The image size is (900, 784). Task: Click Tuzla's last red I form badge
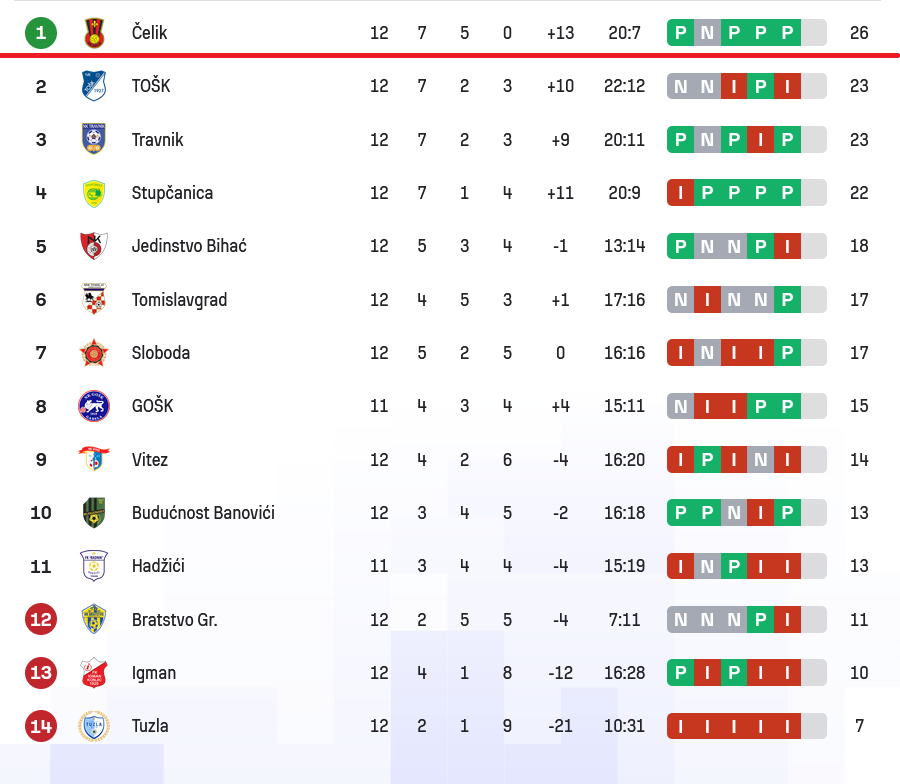[787, 726]
